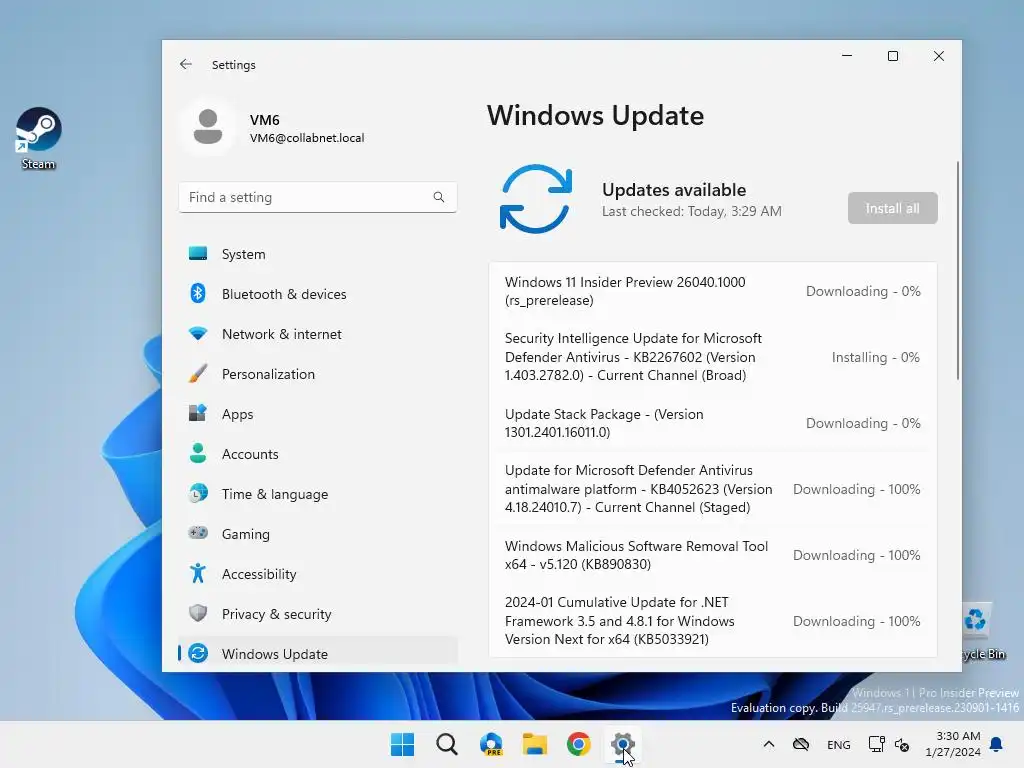Click Last checked: Today, 3:29 AM
The width and height of the screenshot is (1024, 768).
click(692, 211)
